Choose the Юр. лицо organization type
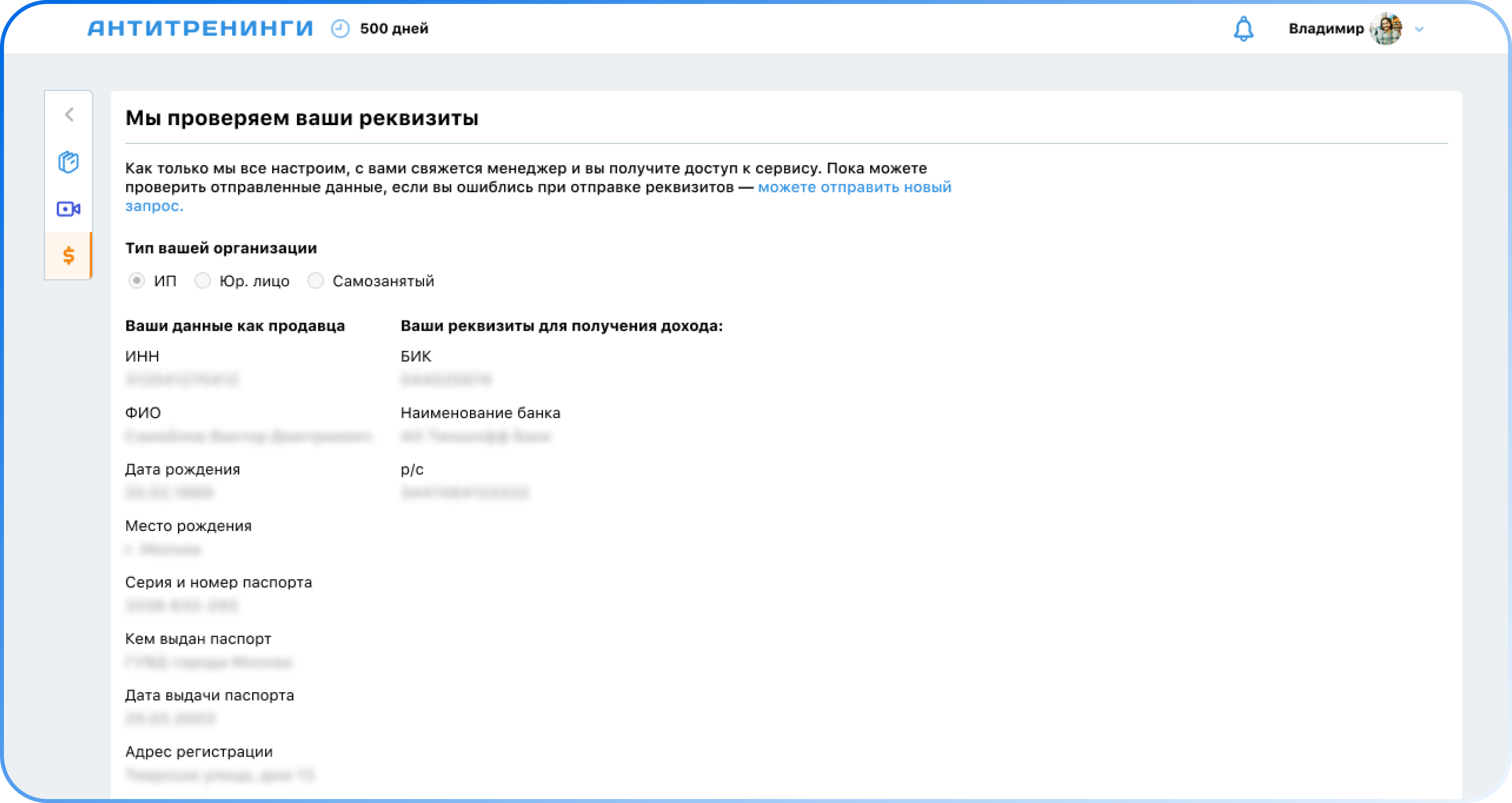The height and width of the screenshot is (803, 1512). 203,281
